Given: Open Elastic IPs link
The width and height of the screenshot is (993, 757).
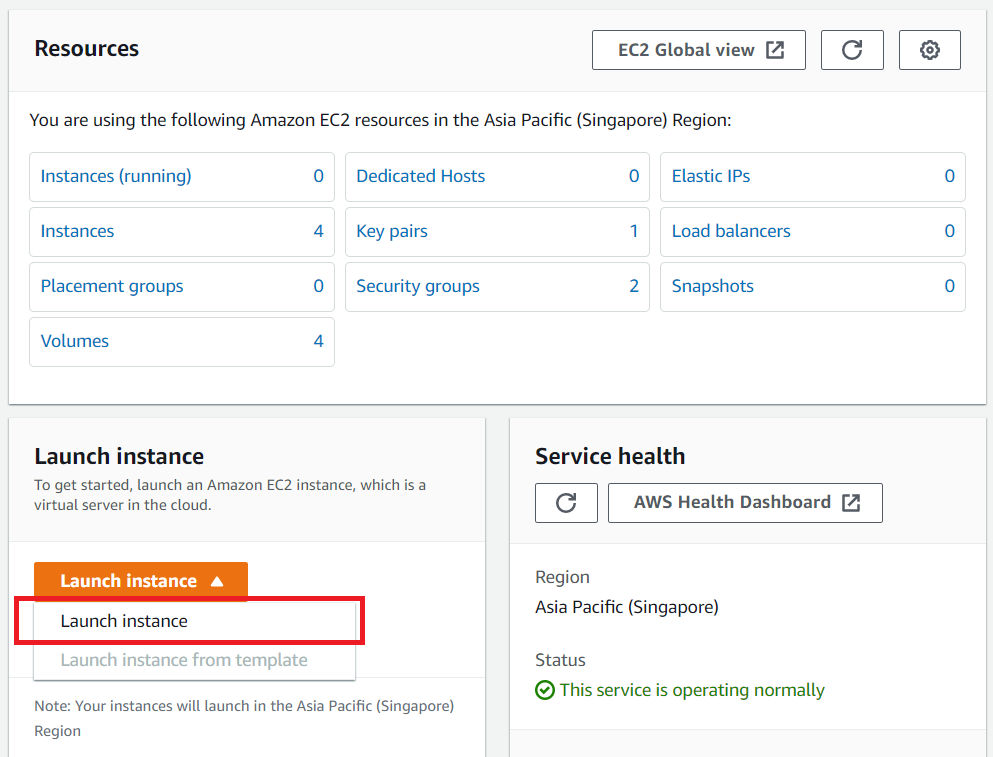Looking at the screenshot, I should pyautogui.click(x=711, y=176).
